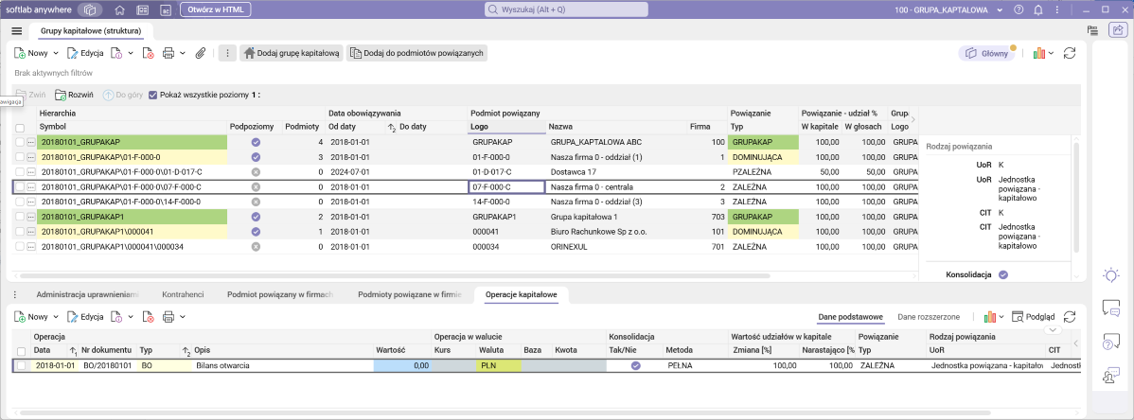
Task: Toggle the 'Pokaż wszystkie poziomy' checkbox
Action: 153,95
